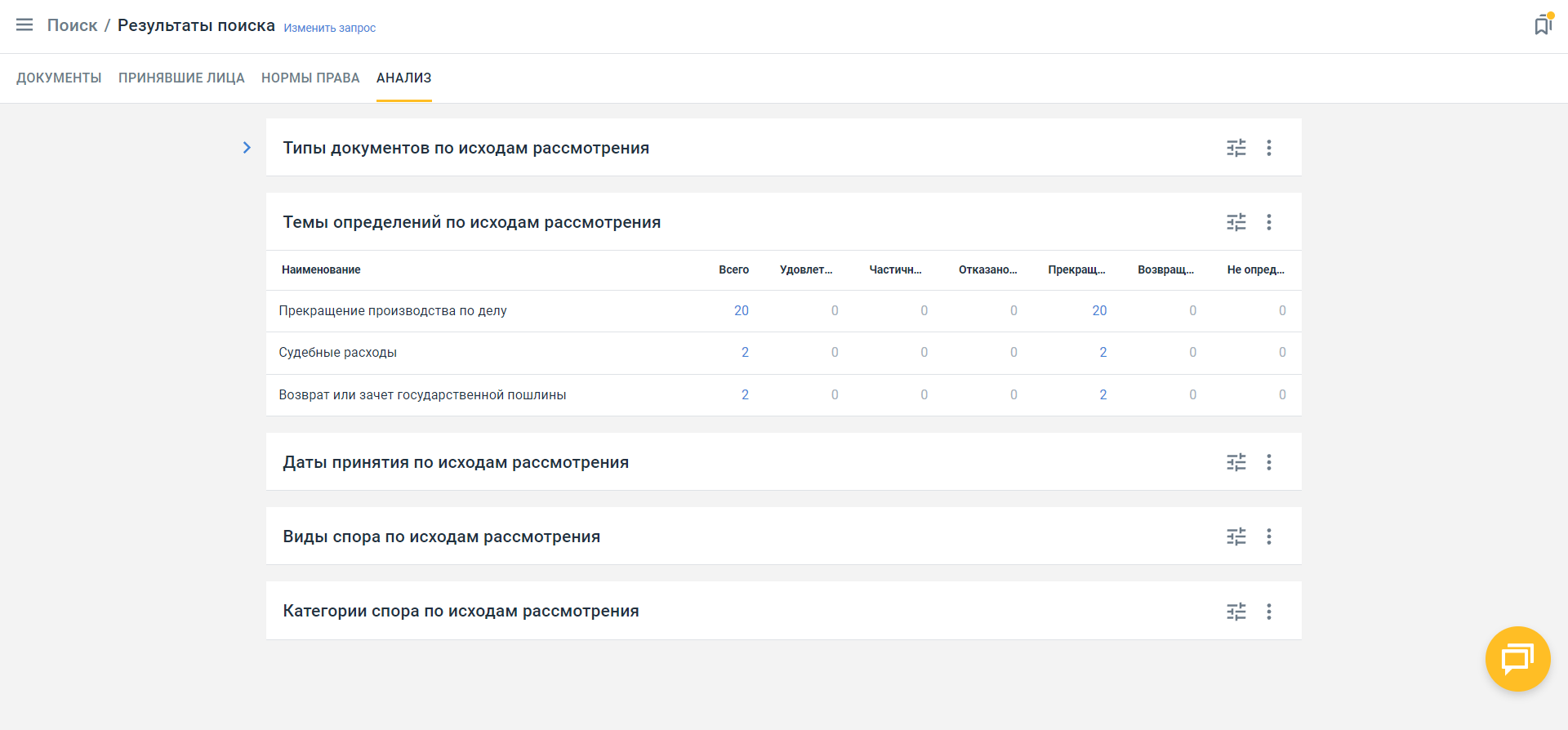Select row Возврат или зачет государственной пошлины
The width and height of the screenshot is (1568, 730).
click(784, 395)
